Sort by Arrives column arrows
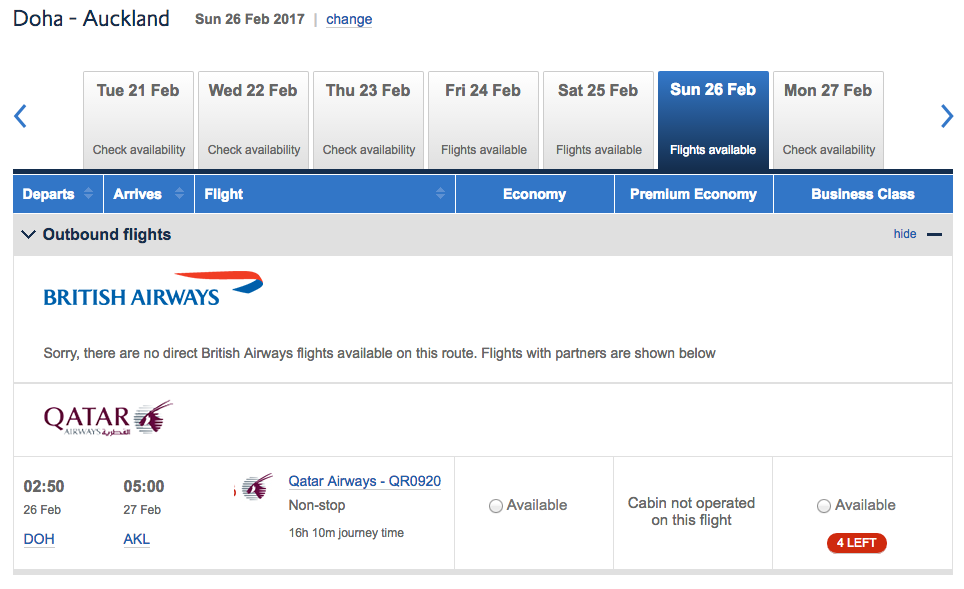Viewport: 964px width, 589px height. tap(180, 194)
